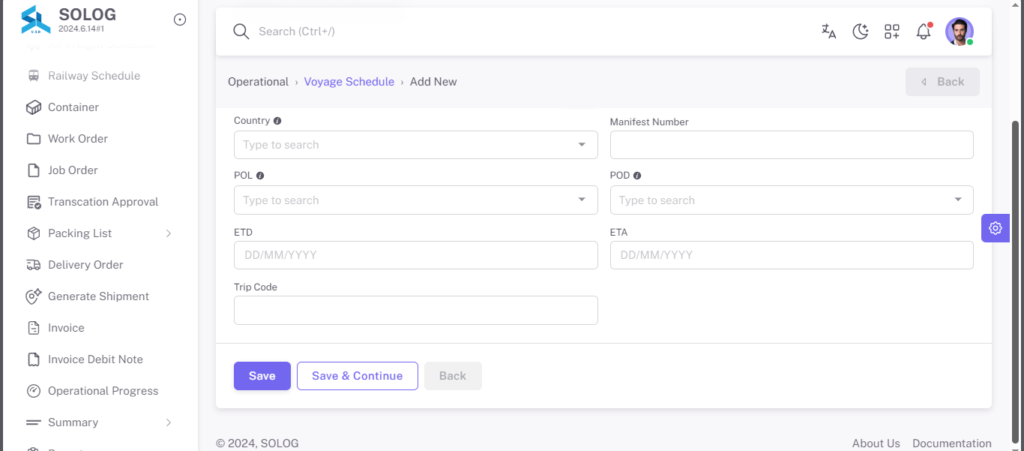Open the shortcuts grid icon
The image size is (1024, 451).
pyautogui.click(x=892, y=31)
